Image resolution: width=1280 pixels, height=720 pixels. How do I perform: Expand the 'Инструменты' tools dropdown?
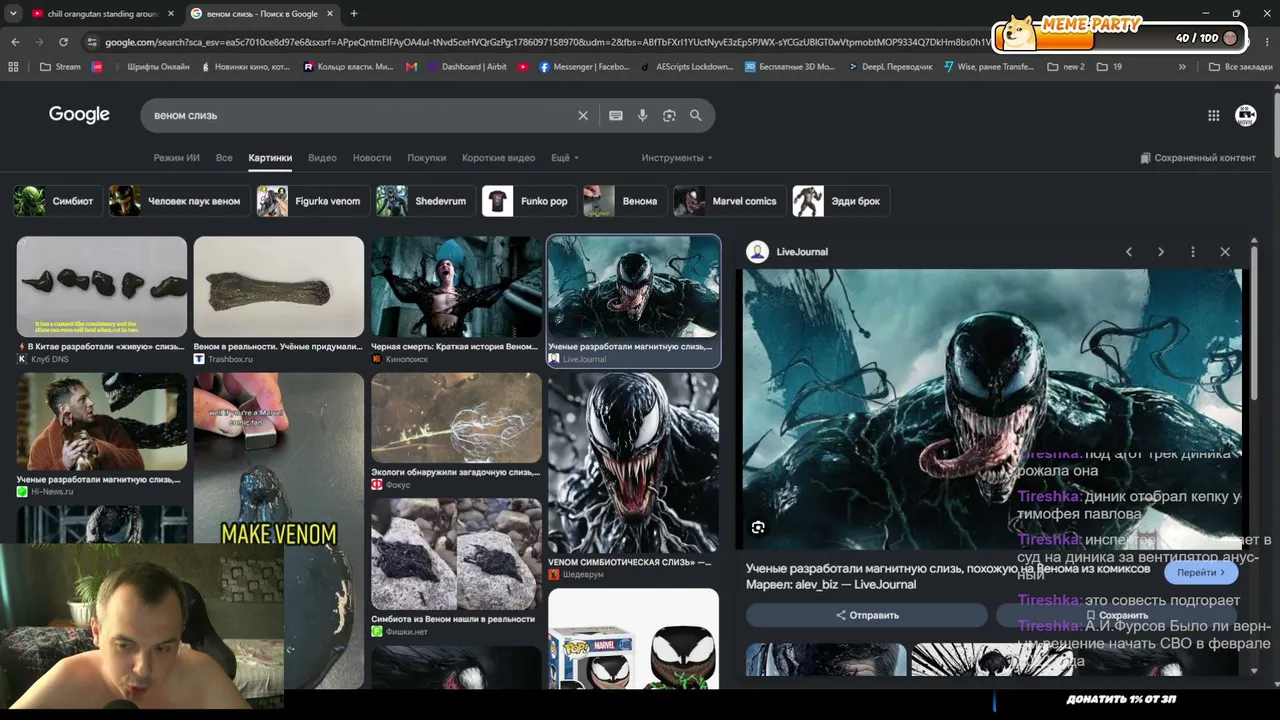[677, 158]
